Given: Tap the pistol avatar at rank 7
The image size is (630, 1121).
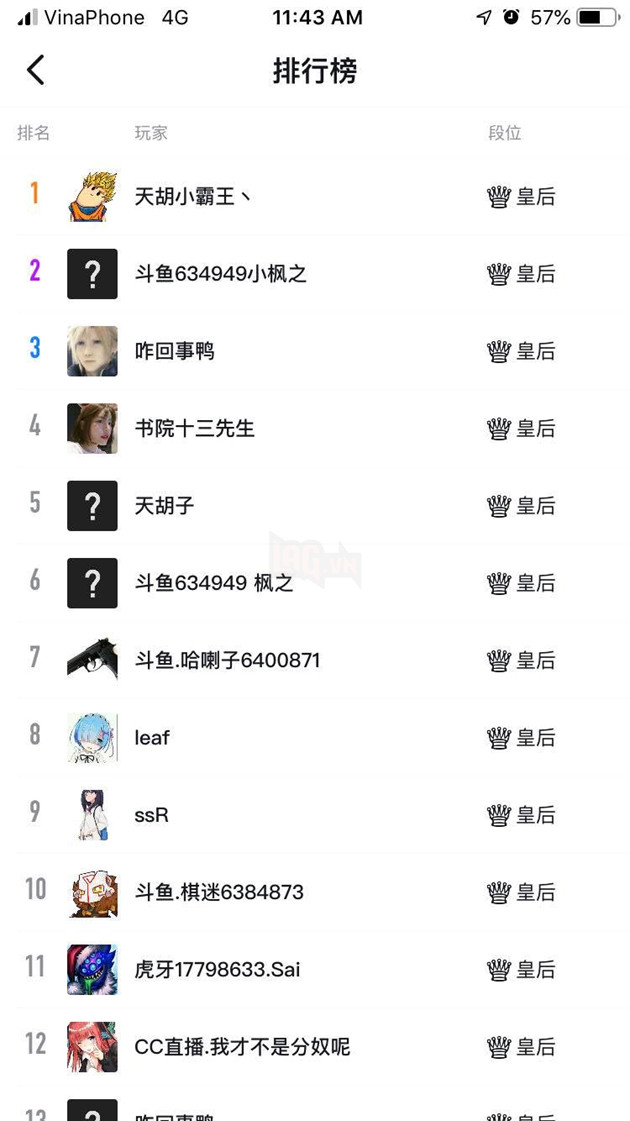Looking at the screenshot, I should click(92, 660).
